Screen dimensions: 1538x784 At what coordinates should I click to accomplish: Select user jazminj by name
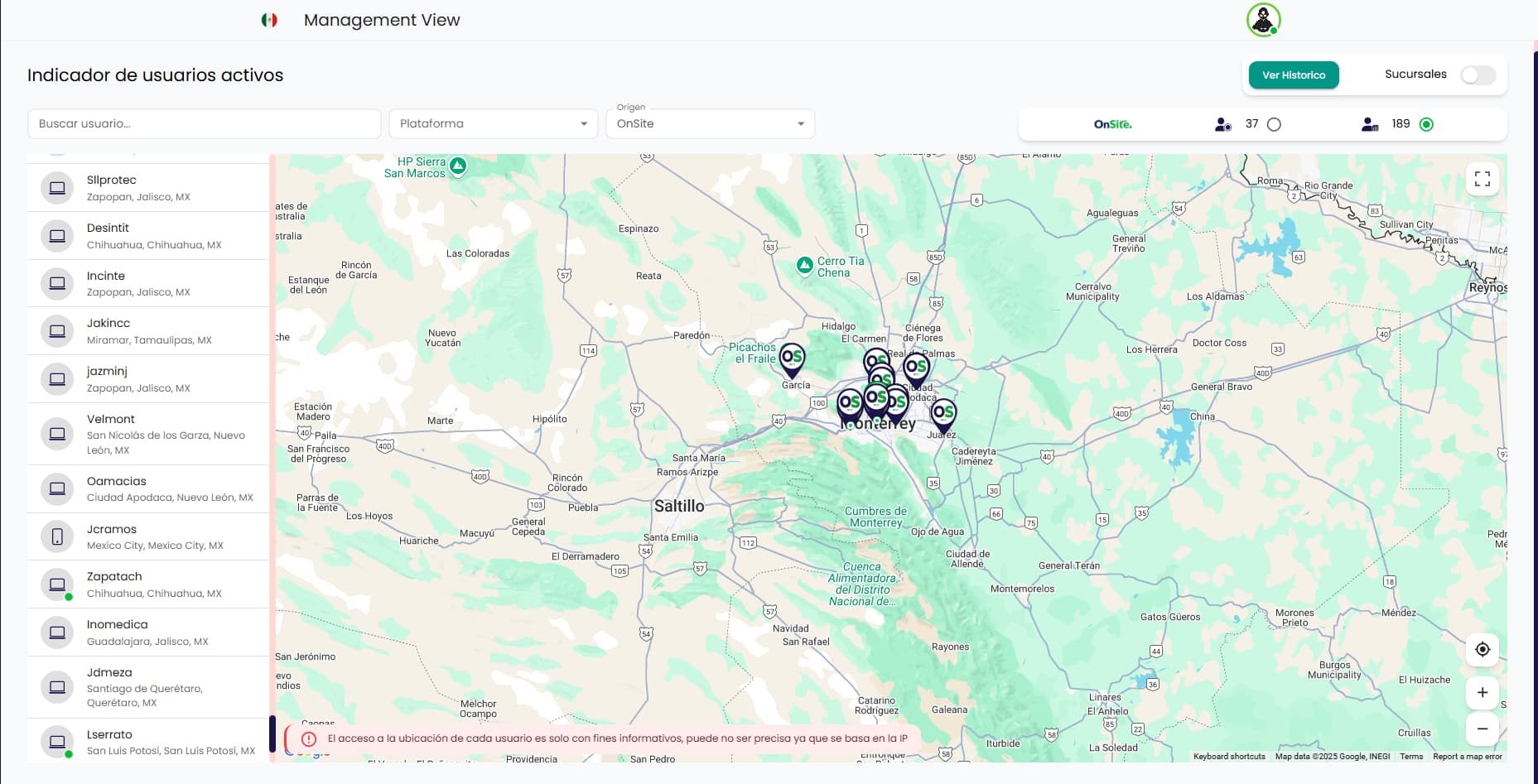(x=107, y=371)
